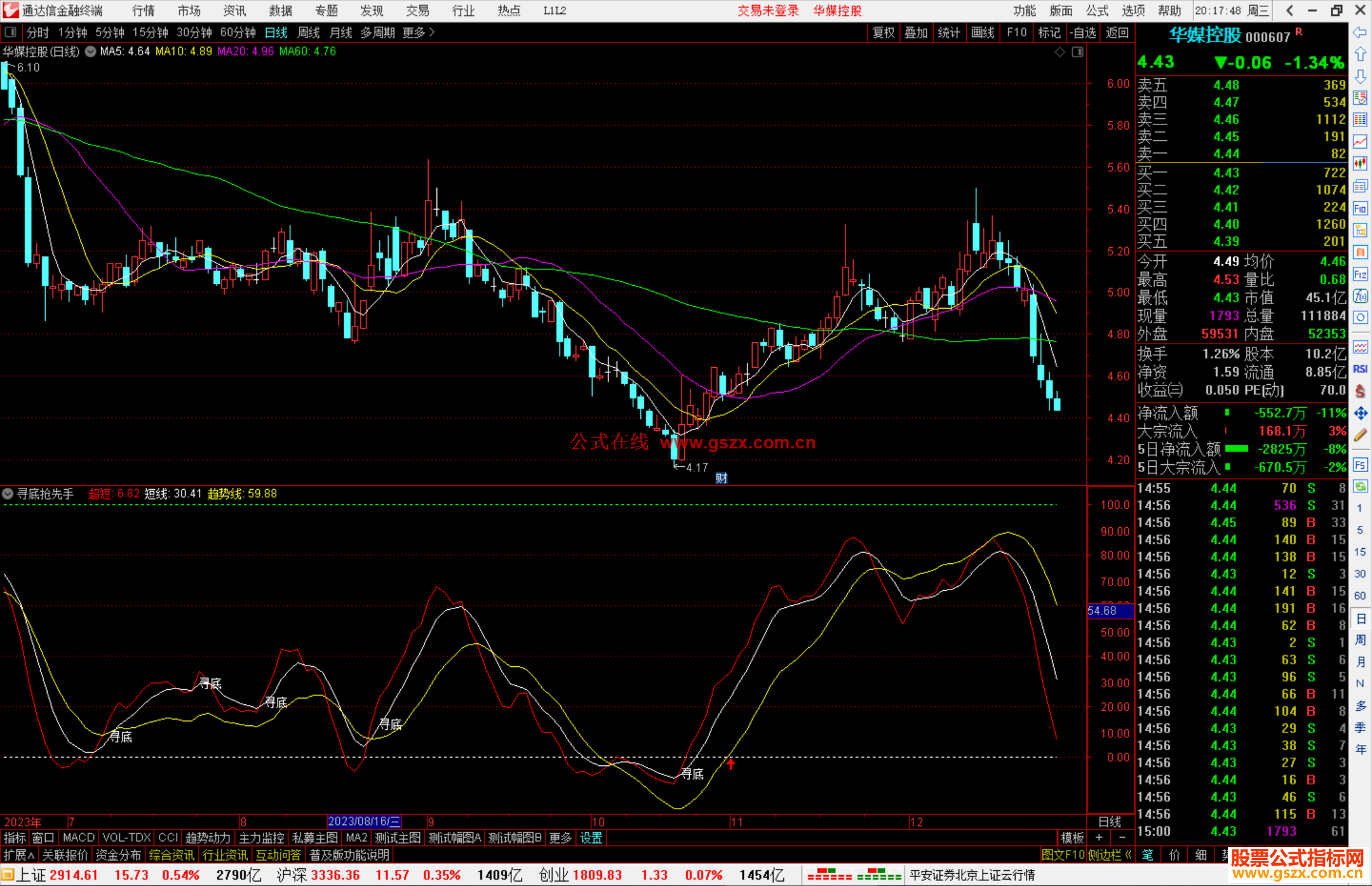Click the candlestick chart icon in sidebar
The height and width of the screenshot is (886, 1372).
(1360, 164)
